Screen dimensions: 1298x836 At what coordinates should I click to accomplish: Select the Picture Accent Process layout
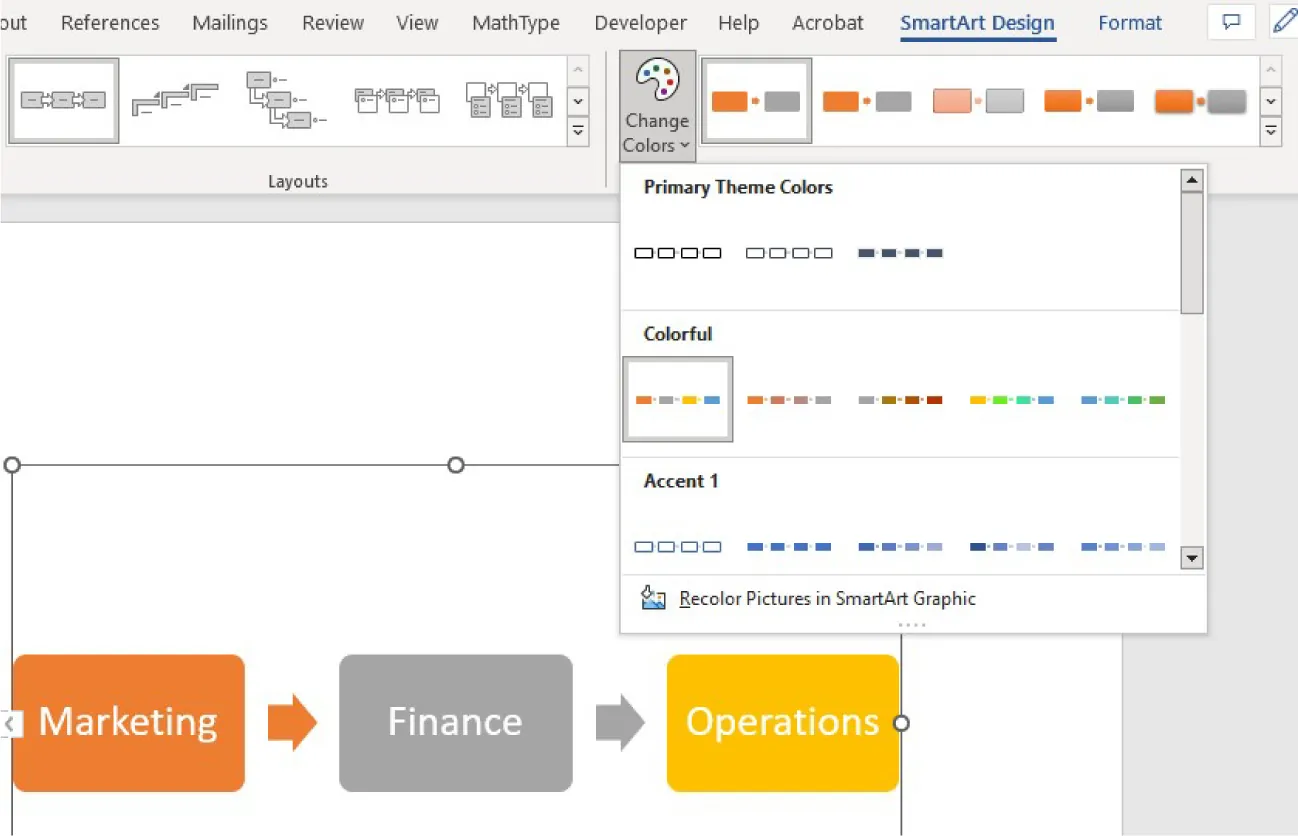click(396, 99)
